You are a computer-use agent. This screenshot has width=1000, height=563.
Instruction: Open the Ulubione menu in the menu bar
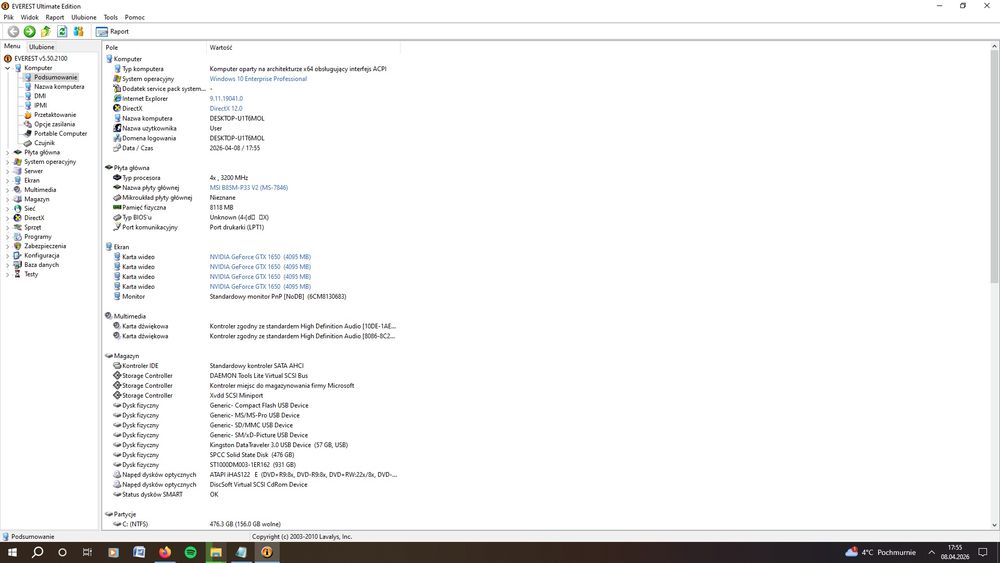point(84,17)
